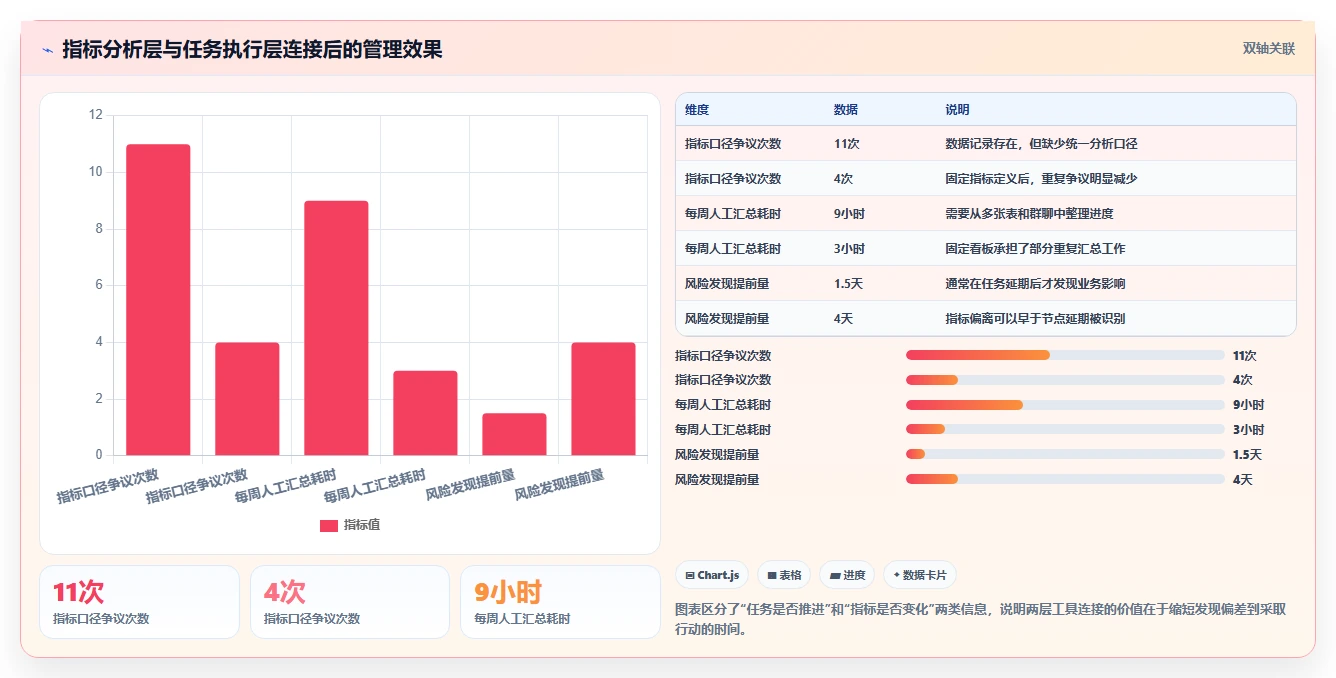The width and height of the screenshot is (1336, 678).
Task: Click the title 指标分析层与任务执行层连接后的管理效果
Action: (x=252, y=49)
